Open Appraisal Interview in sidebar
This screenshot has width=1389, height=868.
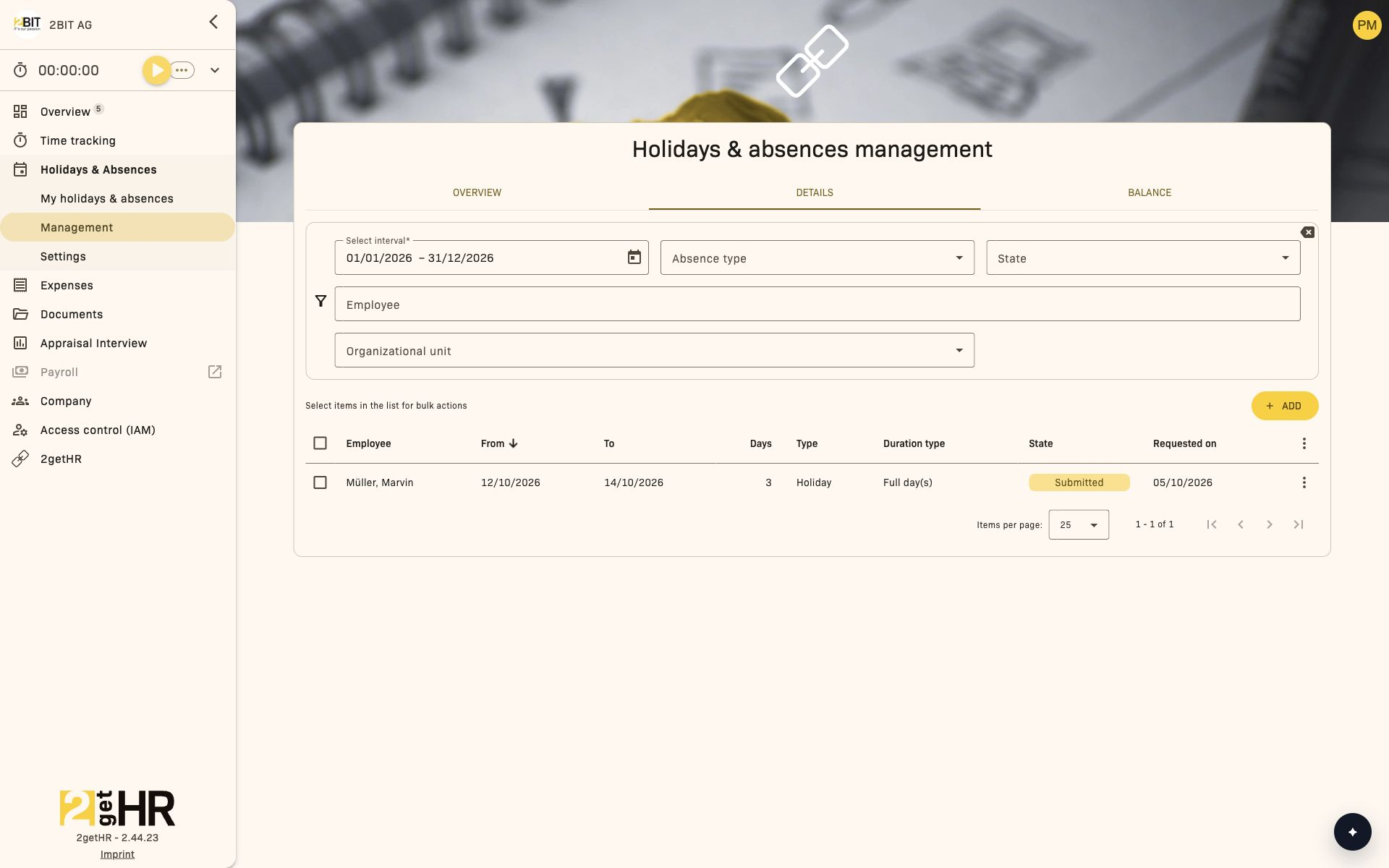point(117,343)
